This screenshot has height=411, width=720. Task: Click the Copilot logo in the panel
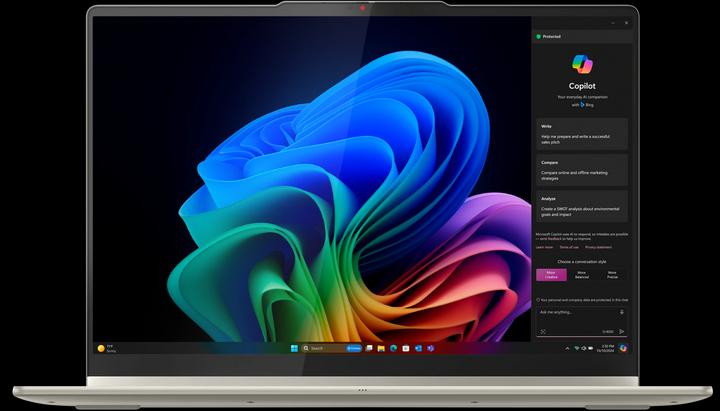(x=582, y=64)
